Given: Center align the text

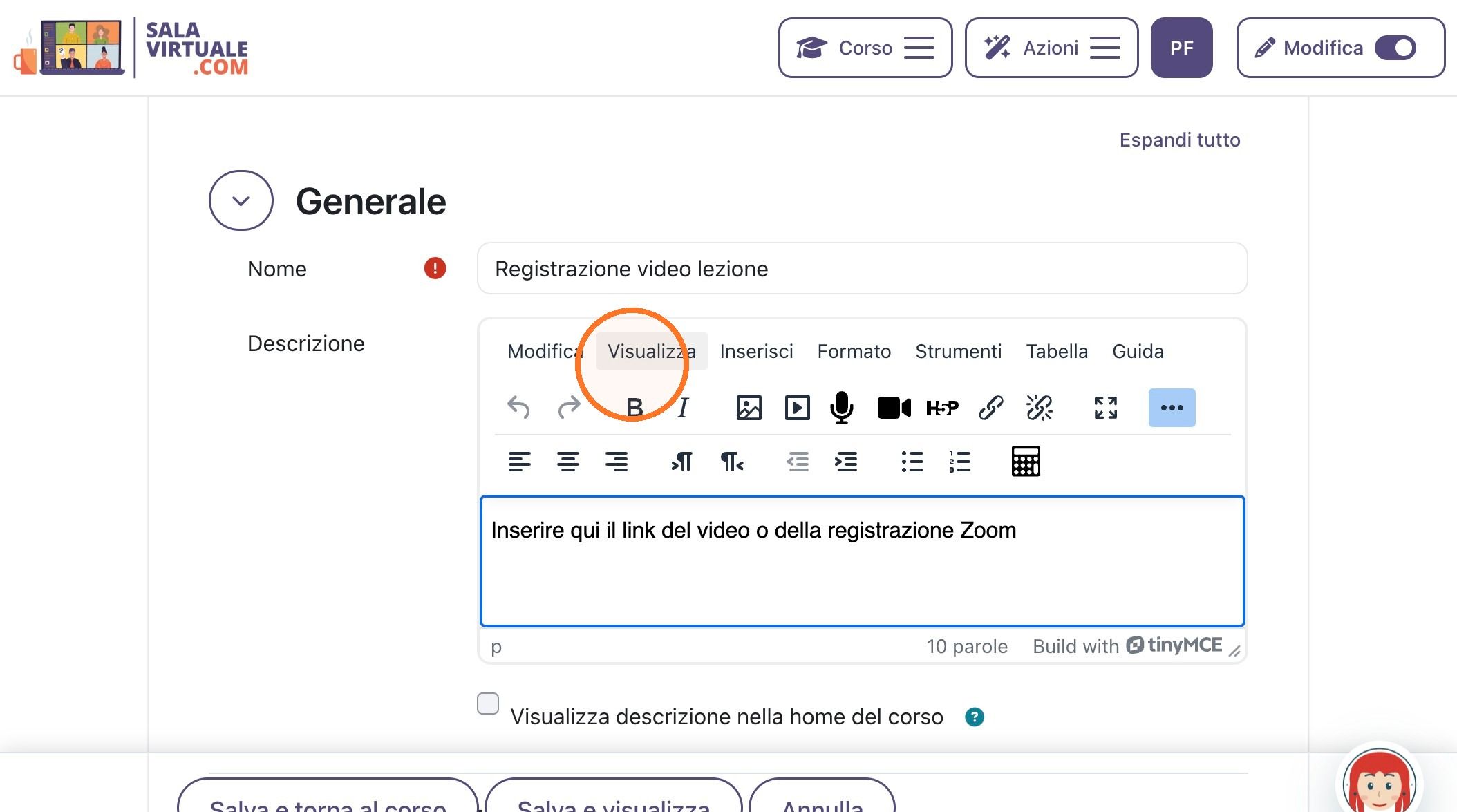Looking at the screenshot, I should [x=568, y=462].
